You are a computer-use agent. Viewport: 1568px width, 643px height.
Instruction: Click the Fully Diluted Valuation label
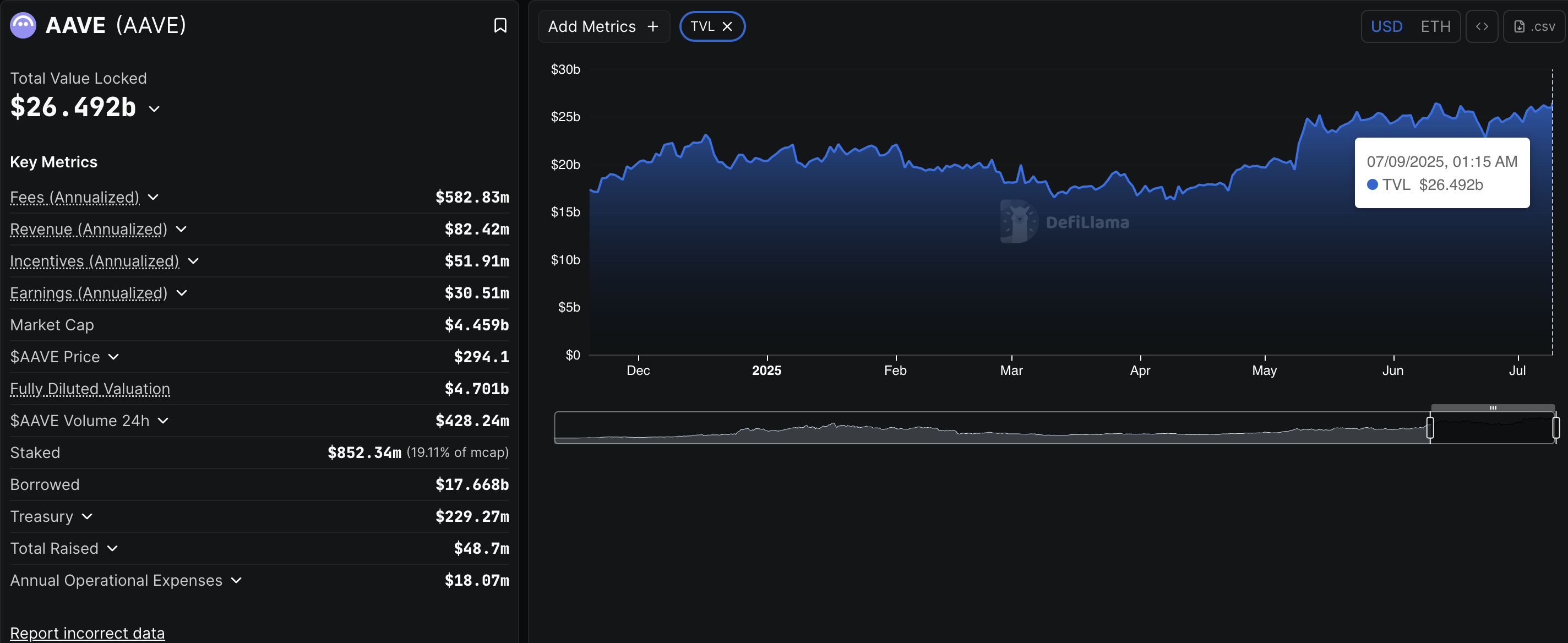click(90, 389)
